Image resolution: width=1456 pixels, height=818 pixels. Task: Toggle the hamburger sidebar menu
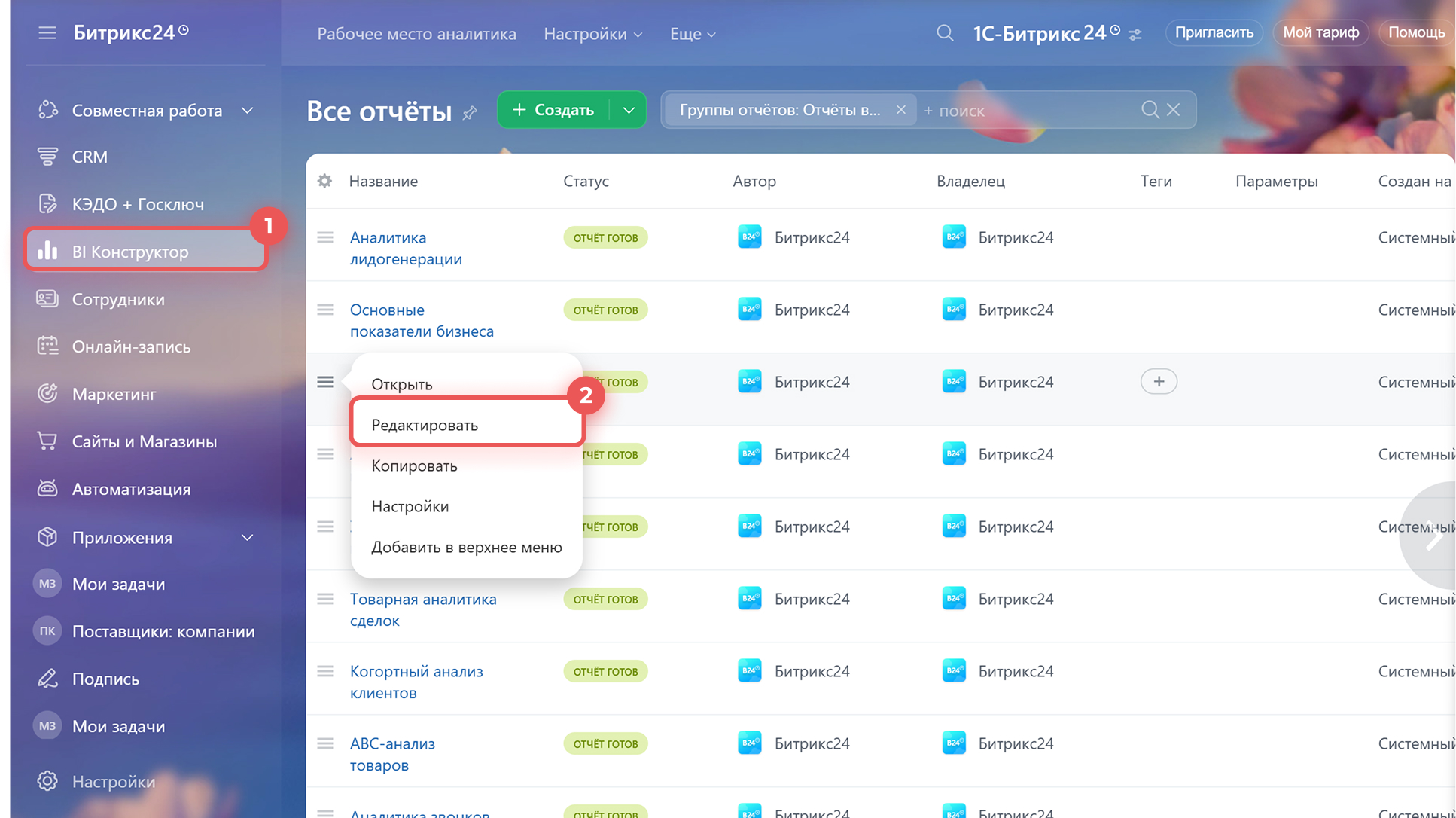tap(47, 33)
